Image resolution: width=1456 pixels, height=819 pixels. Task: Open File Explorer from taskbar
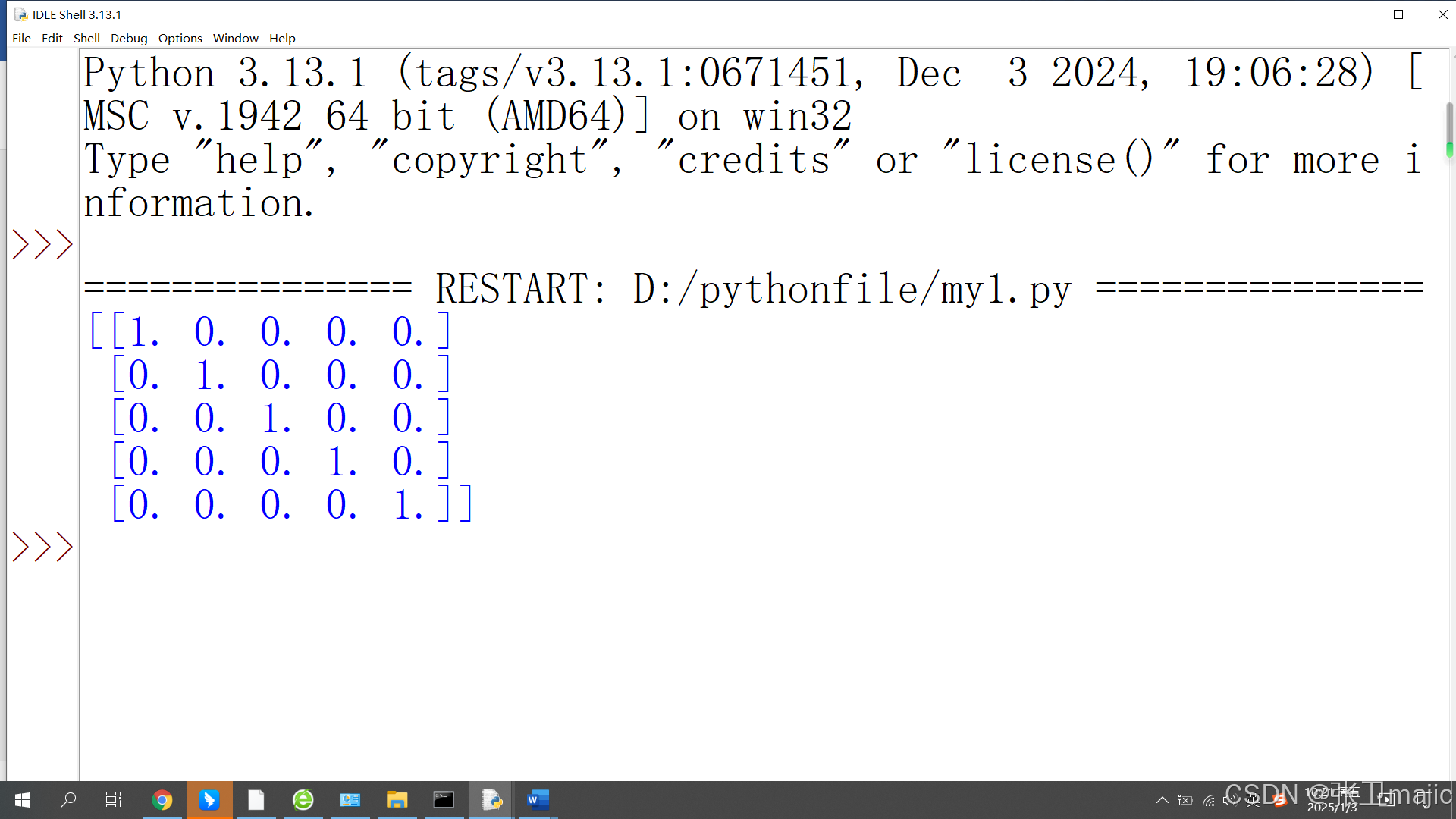tap(397, 799)
